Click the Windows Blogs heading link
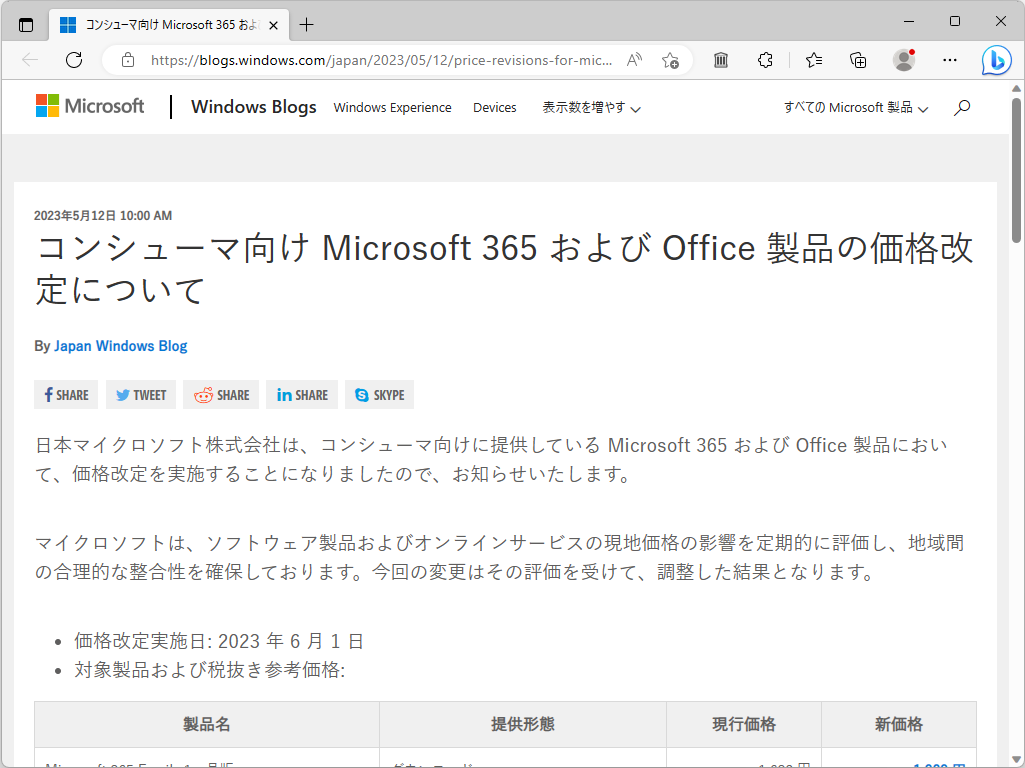Viewport: 1025px width, 768px height. (x=253, y=107)
